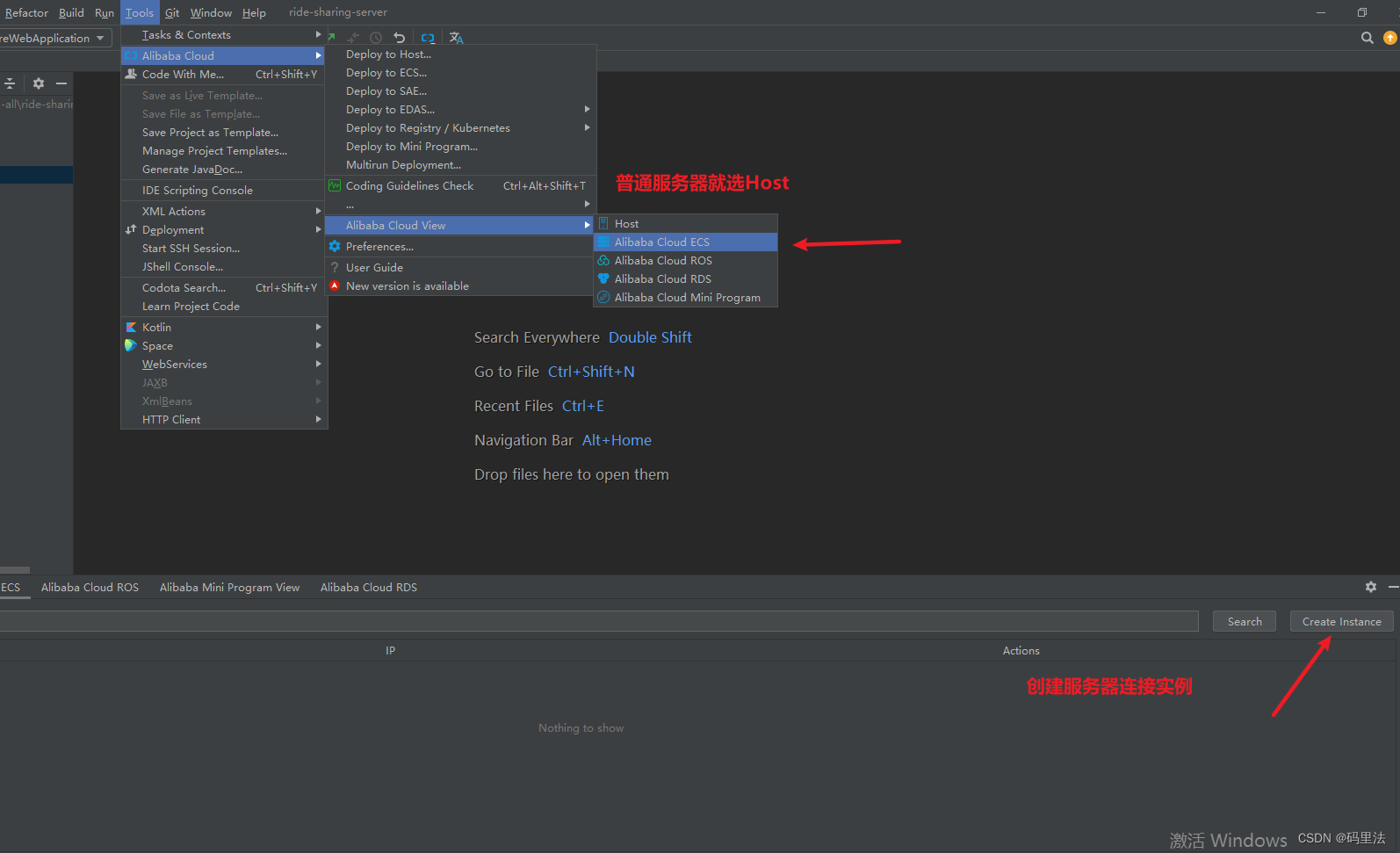Select Alibaba Cloud Mini Program entry
This screenshot has width=1400, height=853.
click(x=686, y=298)
